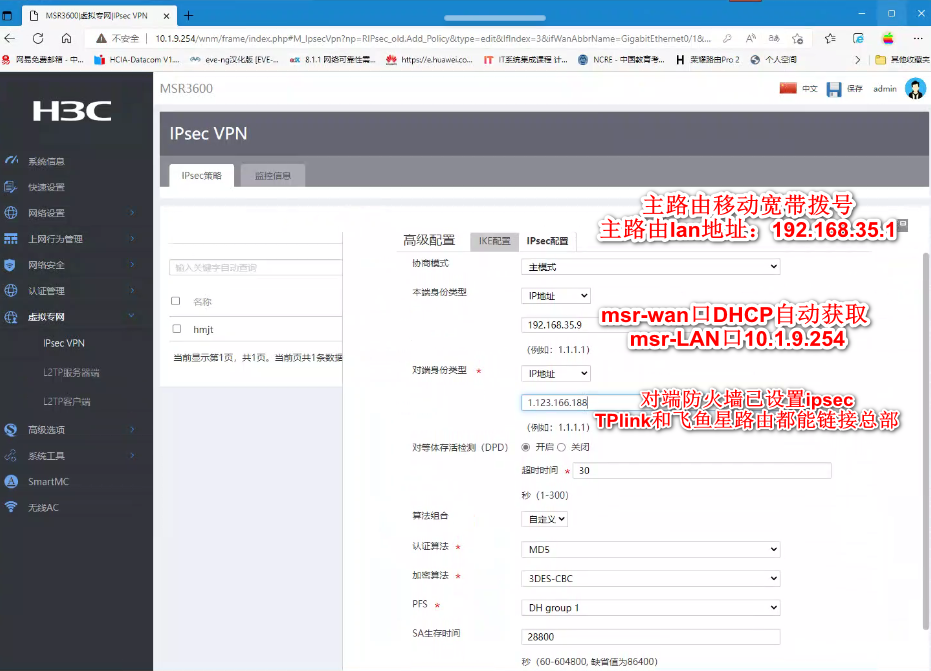
Task: Reload the page with refresh icon
Action: 38,39
